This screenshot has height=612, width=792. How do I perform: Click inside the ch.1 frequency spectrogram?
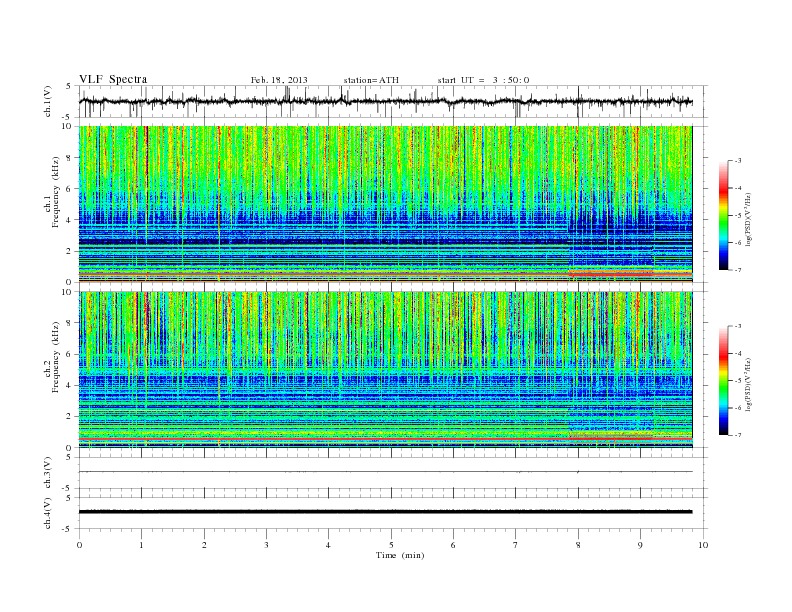[x=385, y=204]
